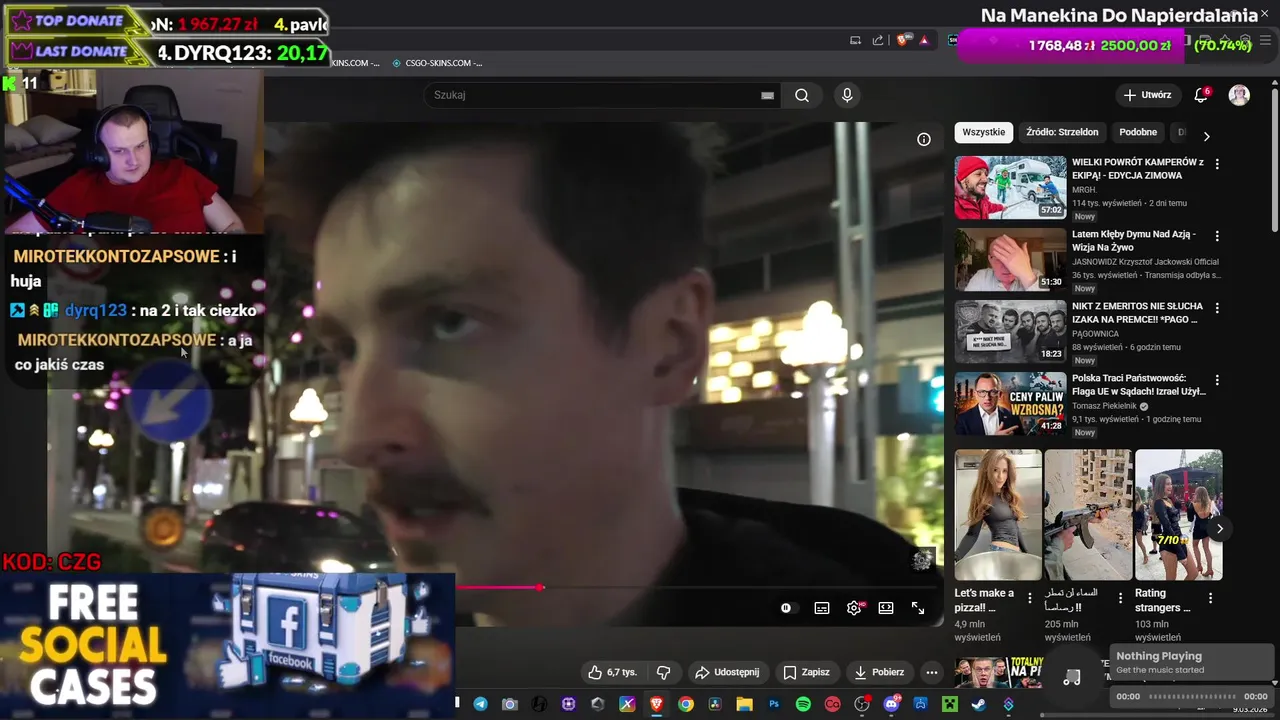
Task: Click the Pobierz download button
Action: (x=879, y=672)
